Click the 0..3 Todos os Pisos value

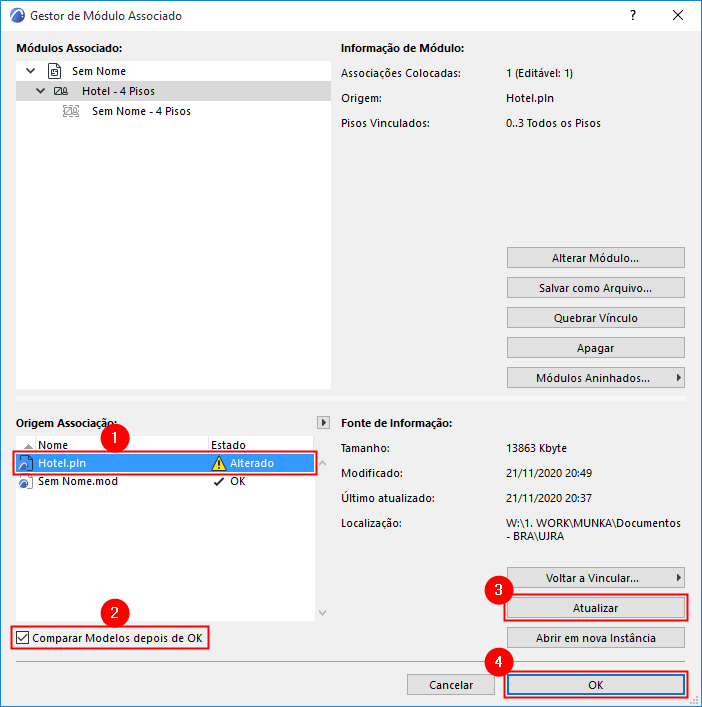553,123
